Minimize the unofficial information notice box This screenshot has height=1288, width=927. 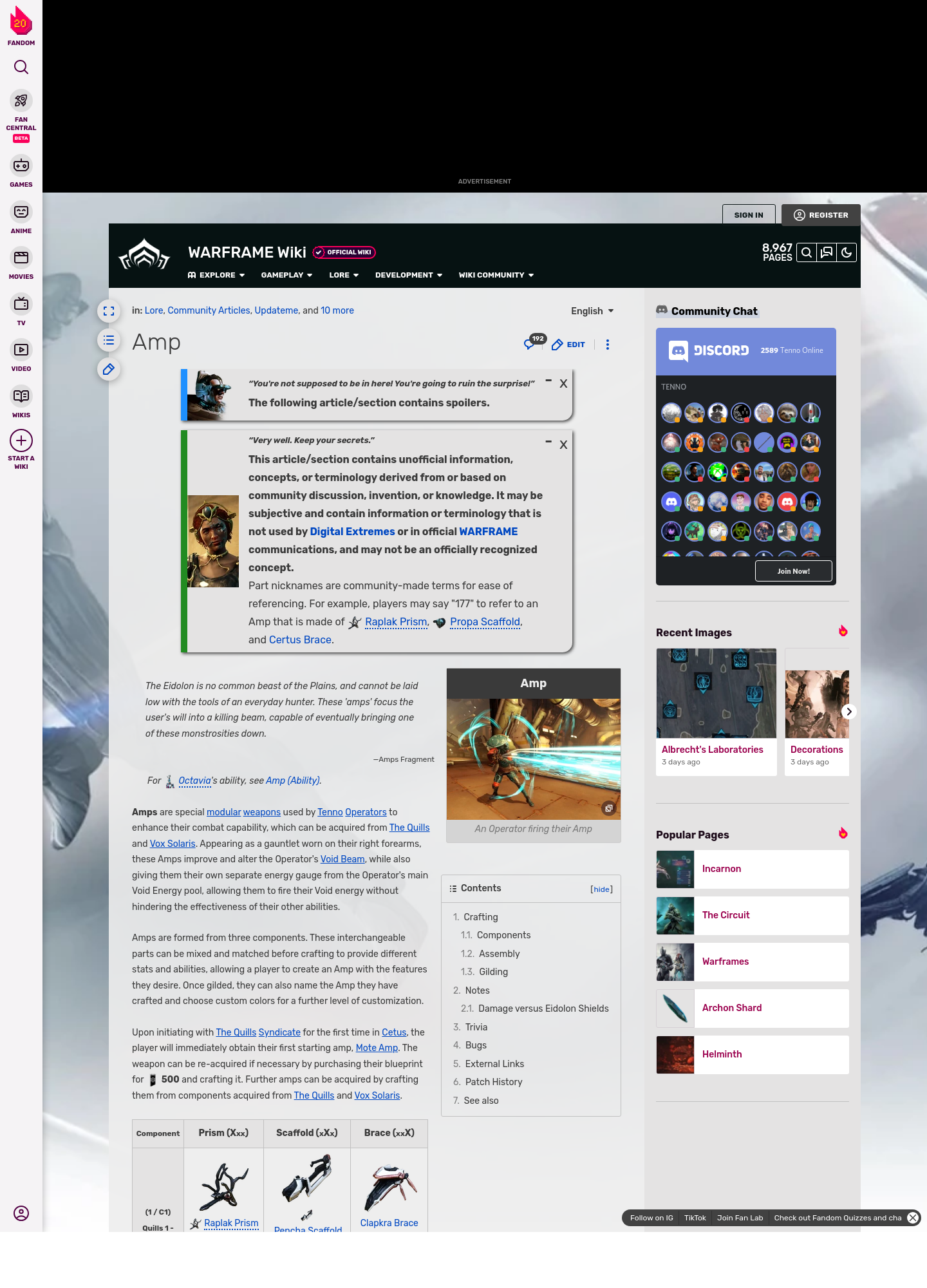pos(548,442)
